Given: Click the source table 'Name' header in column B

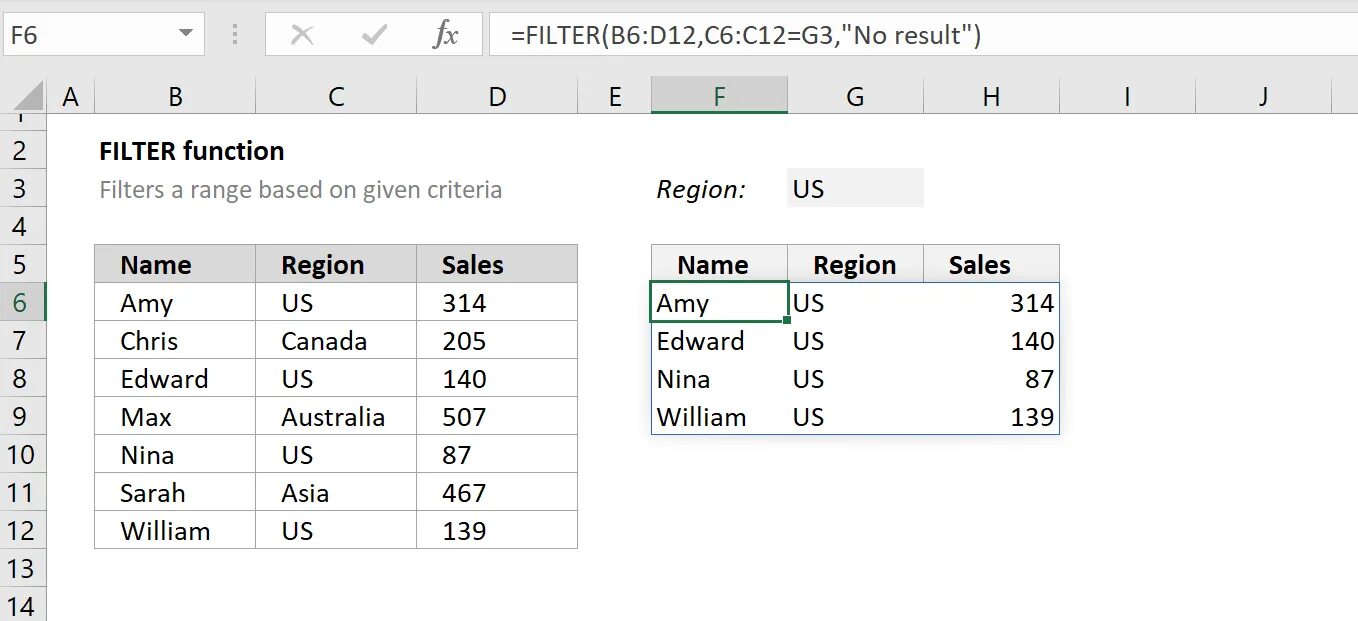Looking at the screenshot, I should tap(175, 265).
